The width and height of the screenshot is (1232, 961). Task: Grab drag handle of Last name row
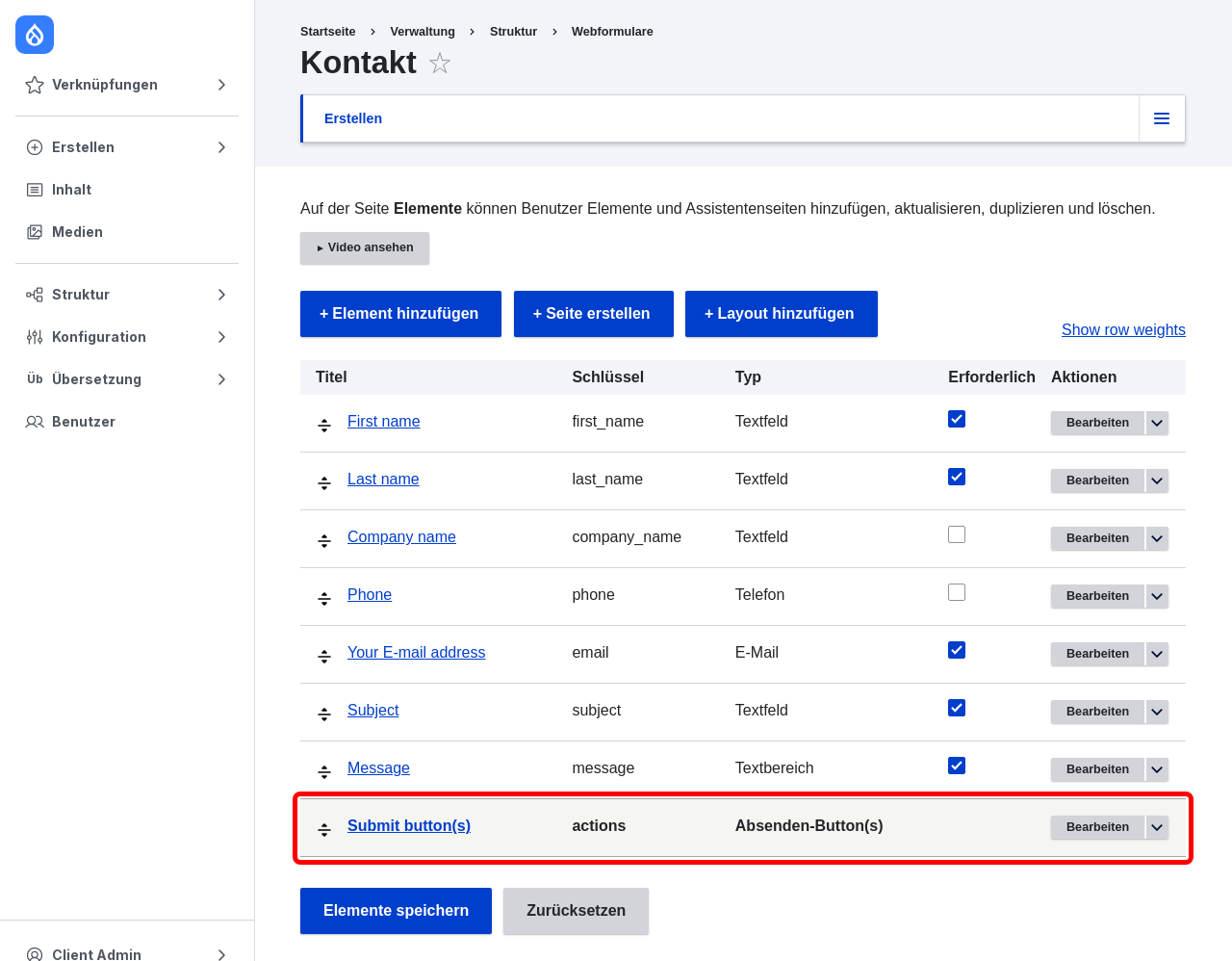point(324,482)
